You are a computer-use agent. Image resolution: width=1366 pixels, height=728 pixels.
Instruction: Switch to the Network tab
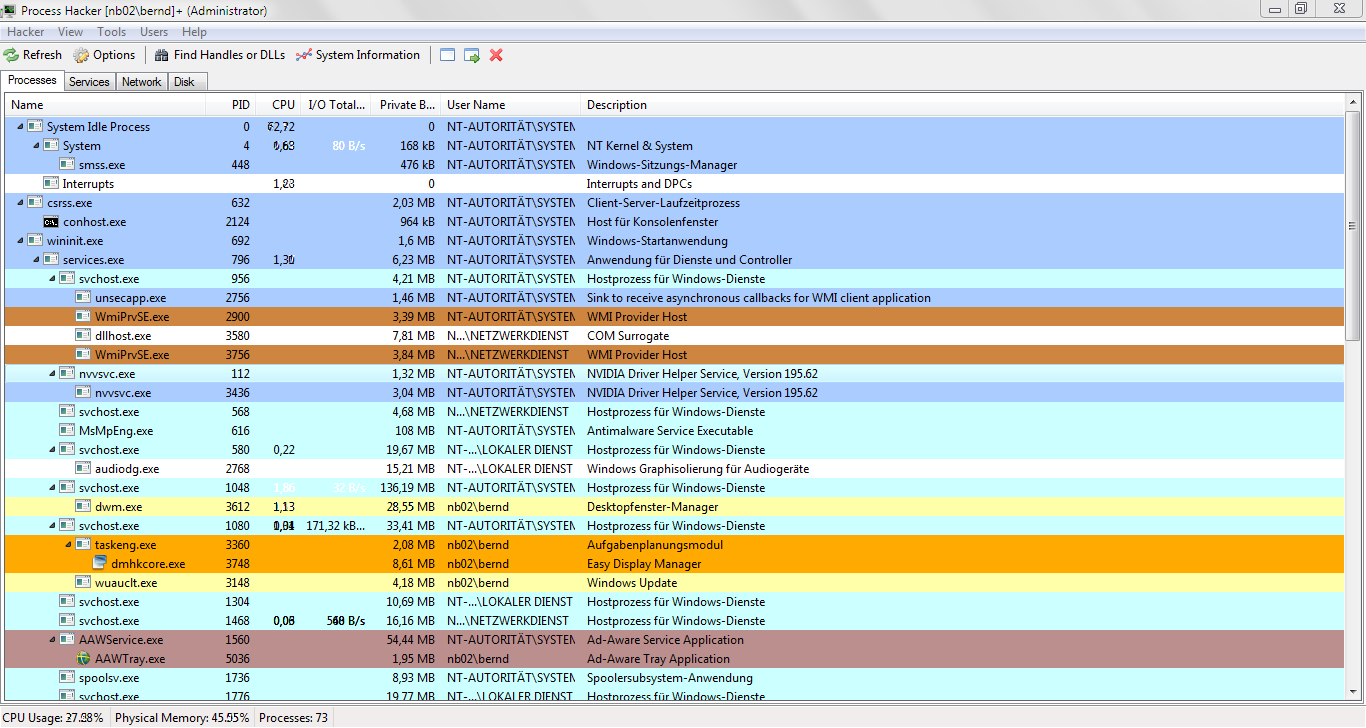click(x=141, y=82)
